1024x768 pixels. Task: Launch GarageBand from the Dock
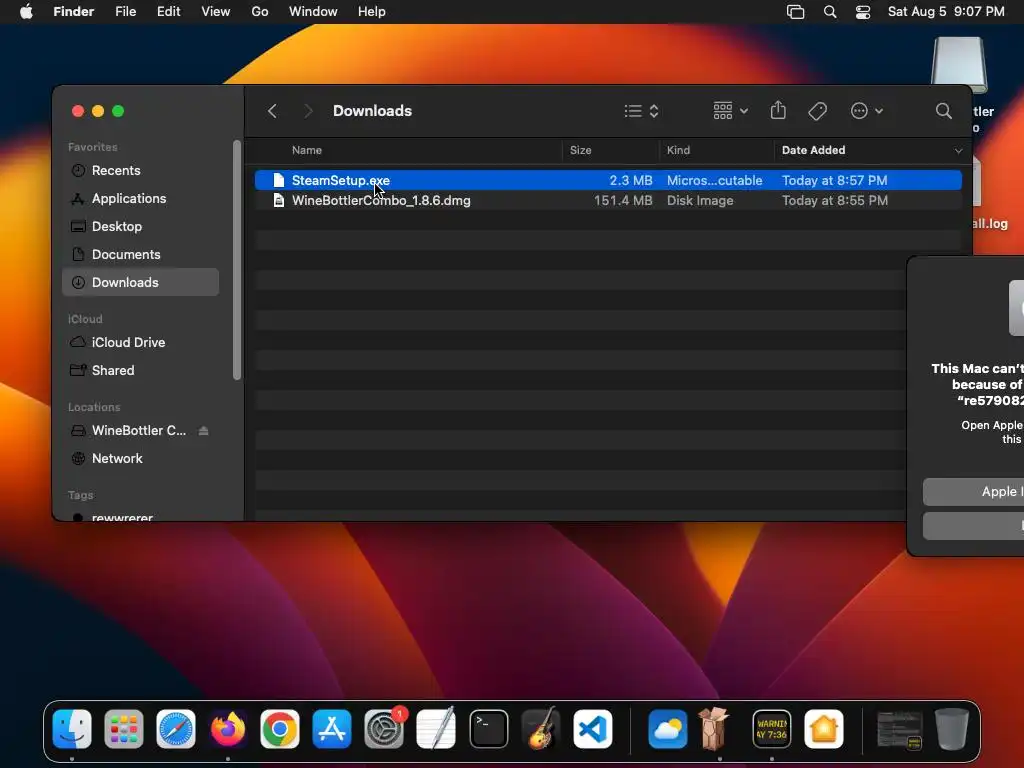[x=541, y=729]
